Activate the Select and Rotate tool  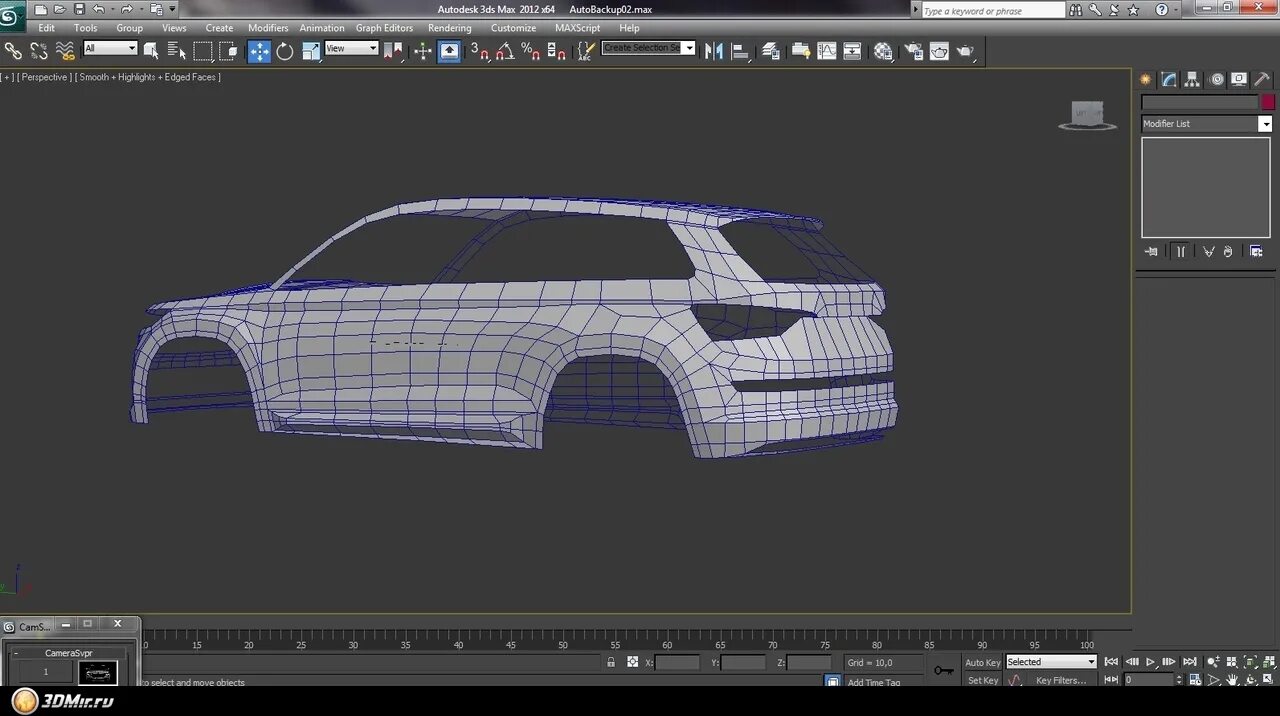point(285,51)
